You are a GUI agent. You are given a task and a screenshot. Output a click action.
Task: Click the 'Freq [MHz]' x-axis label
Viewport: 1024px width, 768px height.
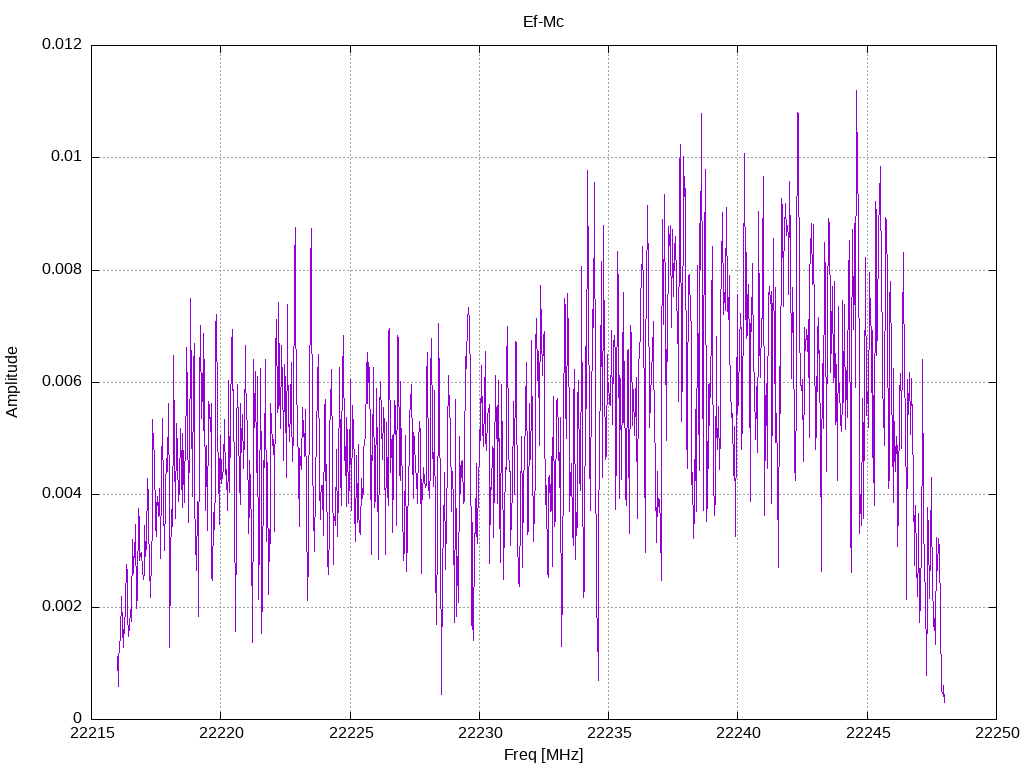point(543,755)
